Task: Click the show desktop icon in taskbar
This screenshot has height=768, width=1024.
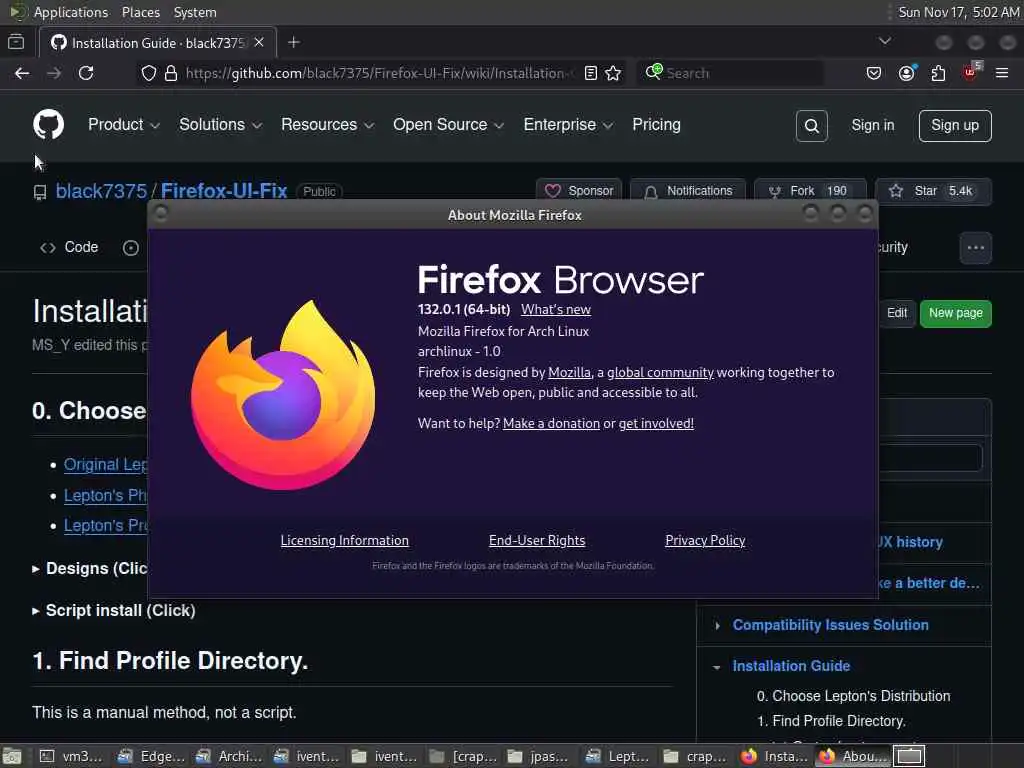Action: pos(12,756)
